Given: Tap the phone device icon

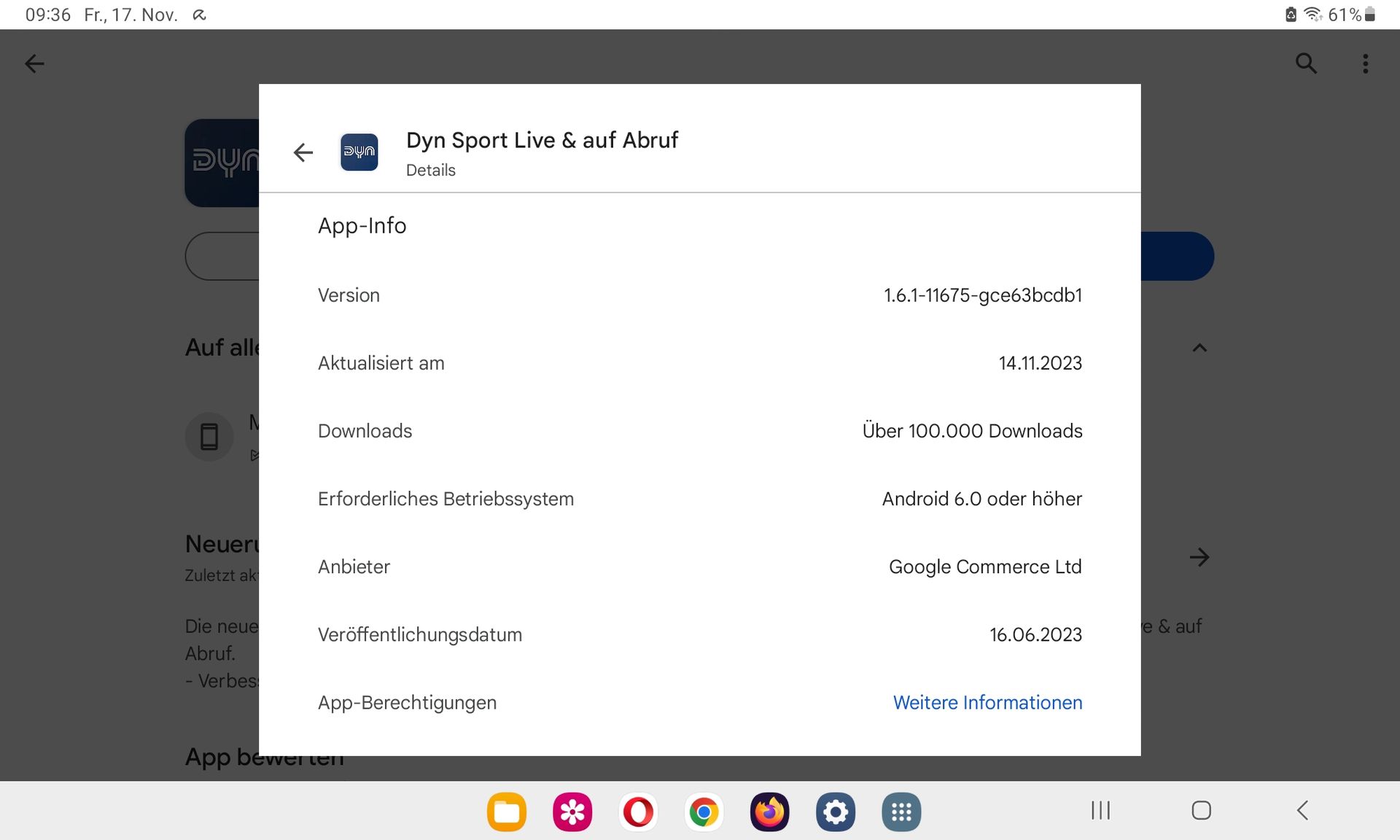Looking at the screenshot, I should (x=209, y=437).
